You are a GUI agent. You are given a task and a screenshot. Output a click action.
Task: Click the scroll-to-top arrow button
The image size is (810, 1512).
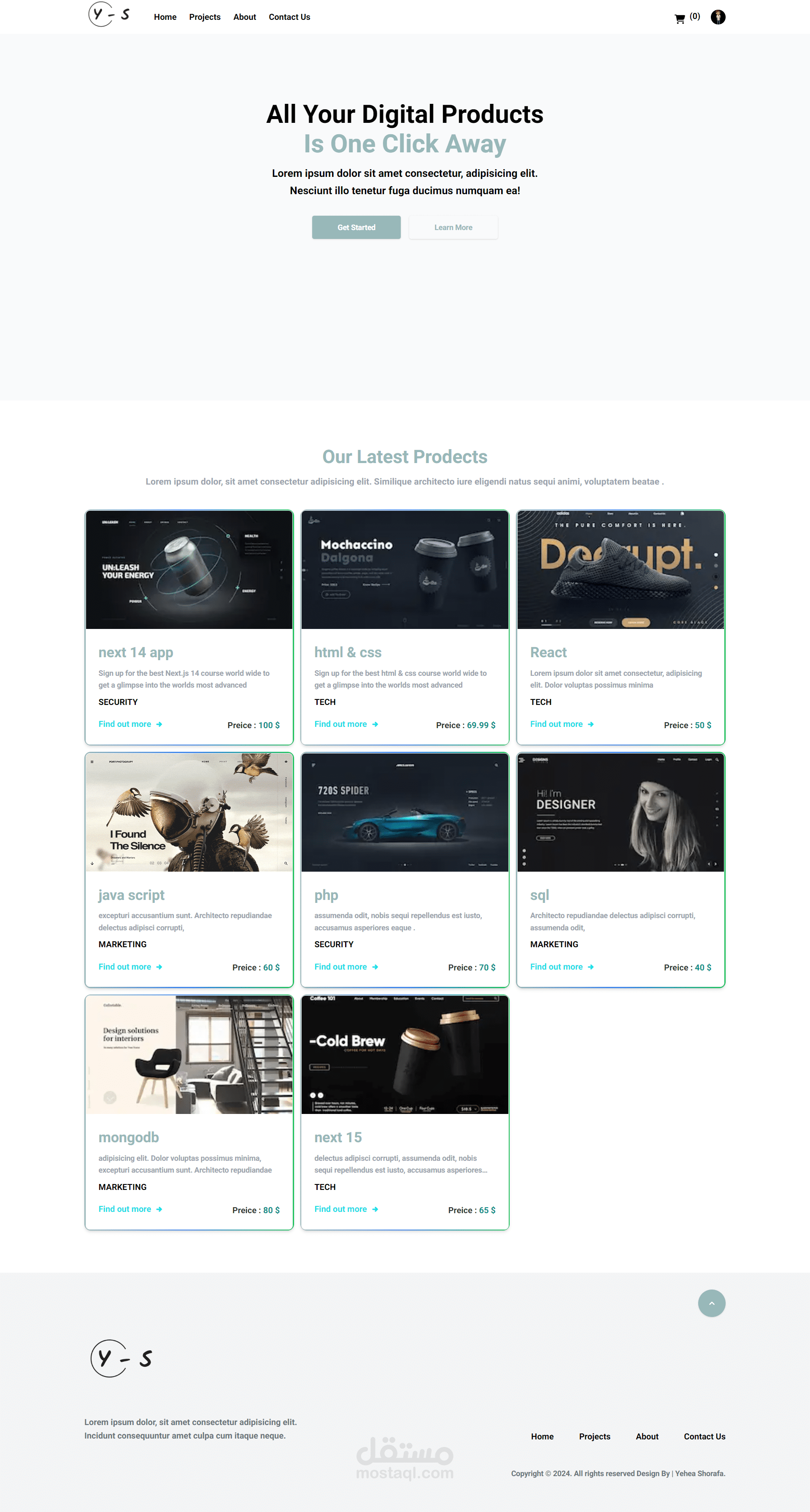(x=711, y=1303)
